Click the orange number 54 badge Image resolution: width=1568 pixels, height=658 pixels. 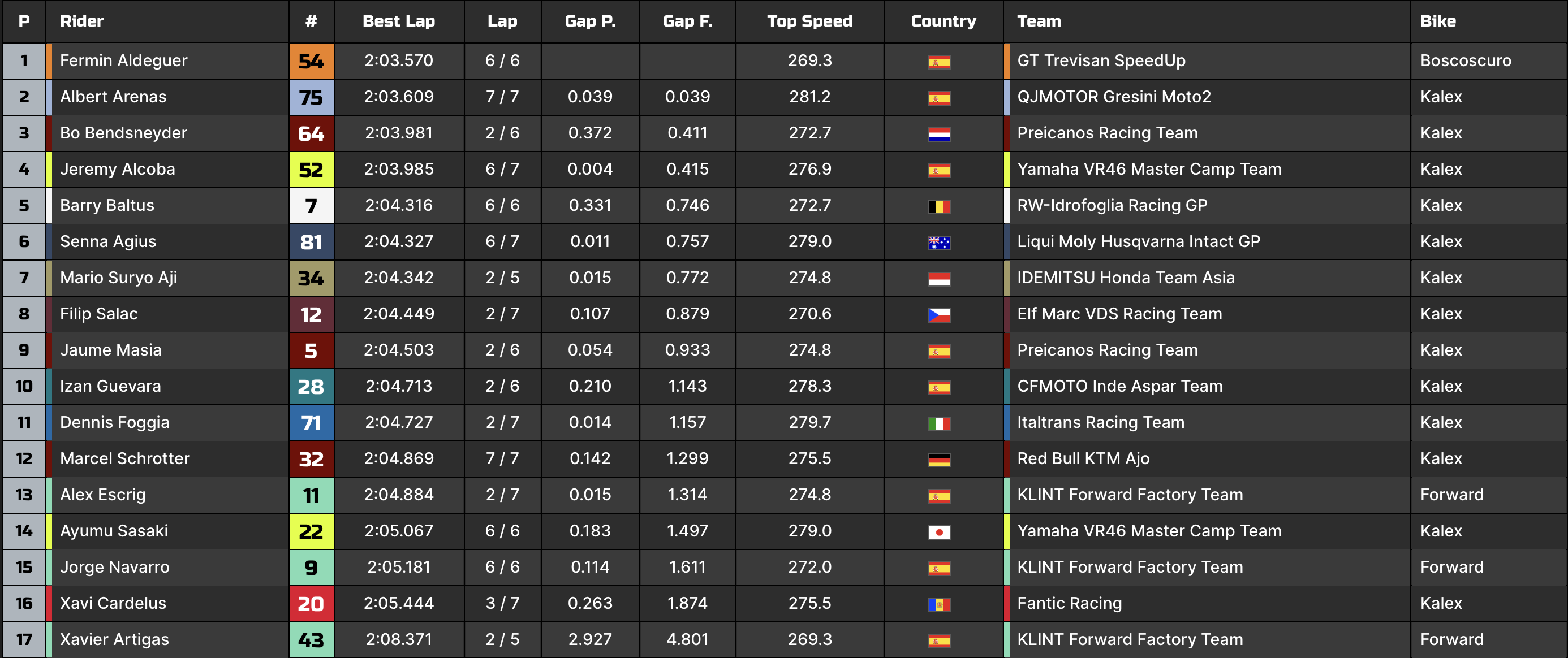click(311, 62)
